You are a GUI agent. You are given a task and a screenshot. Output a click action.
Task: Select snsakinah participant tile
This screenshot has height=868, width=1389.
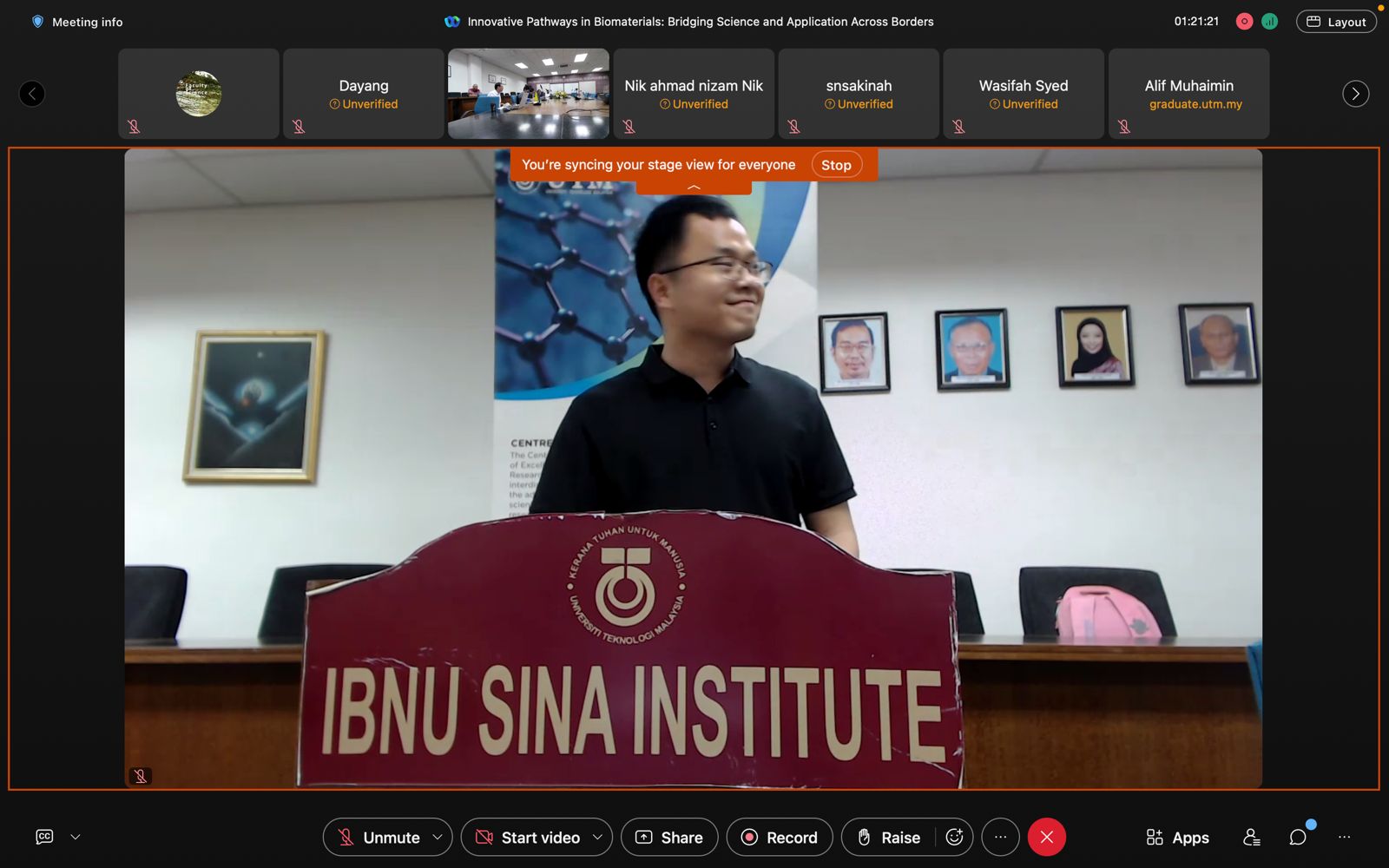coord(859,94)
